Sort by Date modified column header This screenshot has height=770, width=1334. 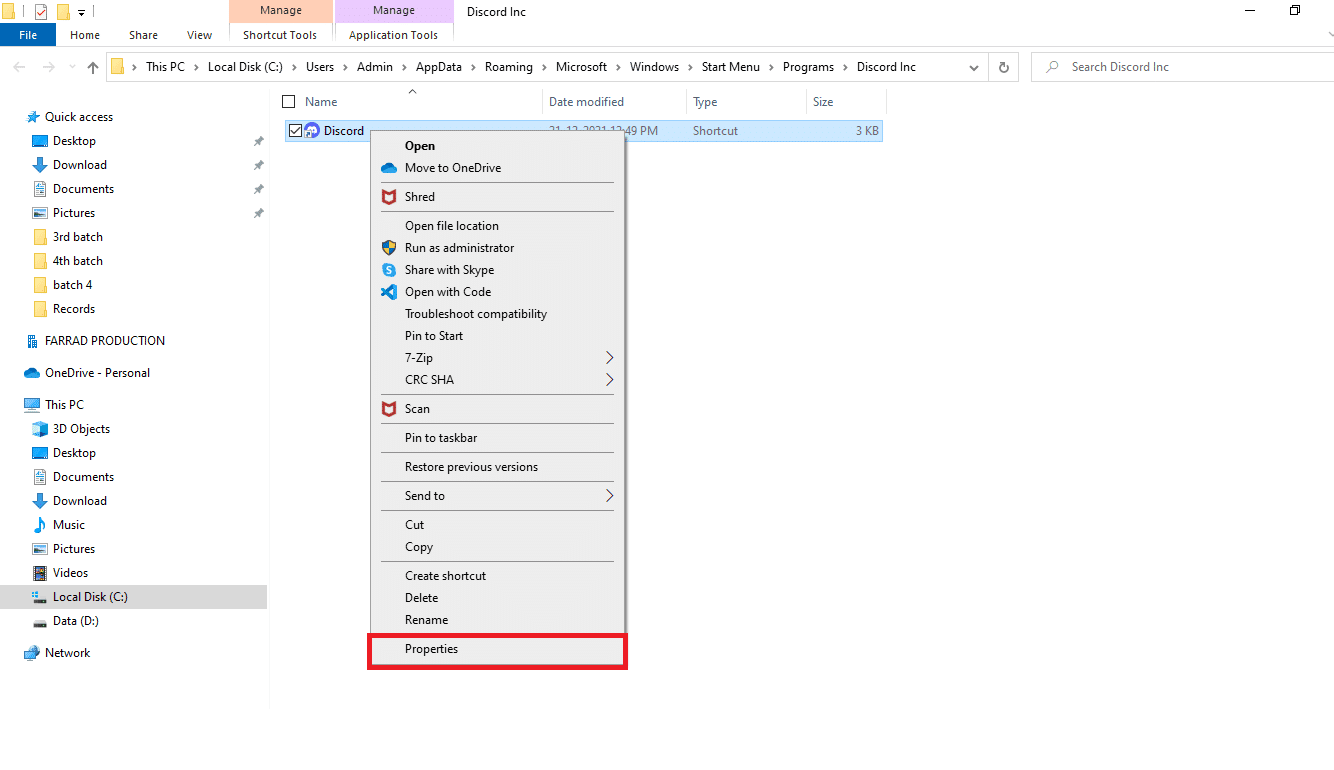[x=586, y=102]
